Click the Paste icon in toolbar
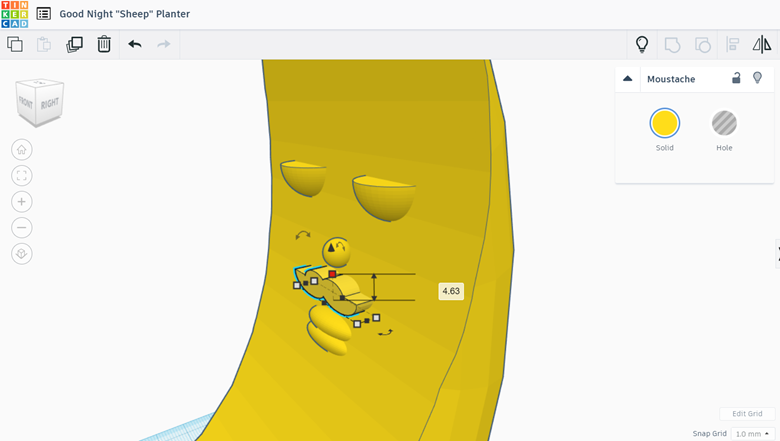780x441 pixels. click(44, 44)
